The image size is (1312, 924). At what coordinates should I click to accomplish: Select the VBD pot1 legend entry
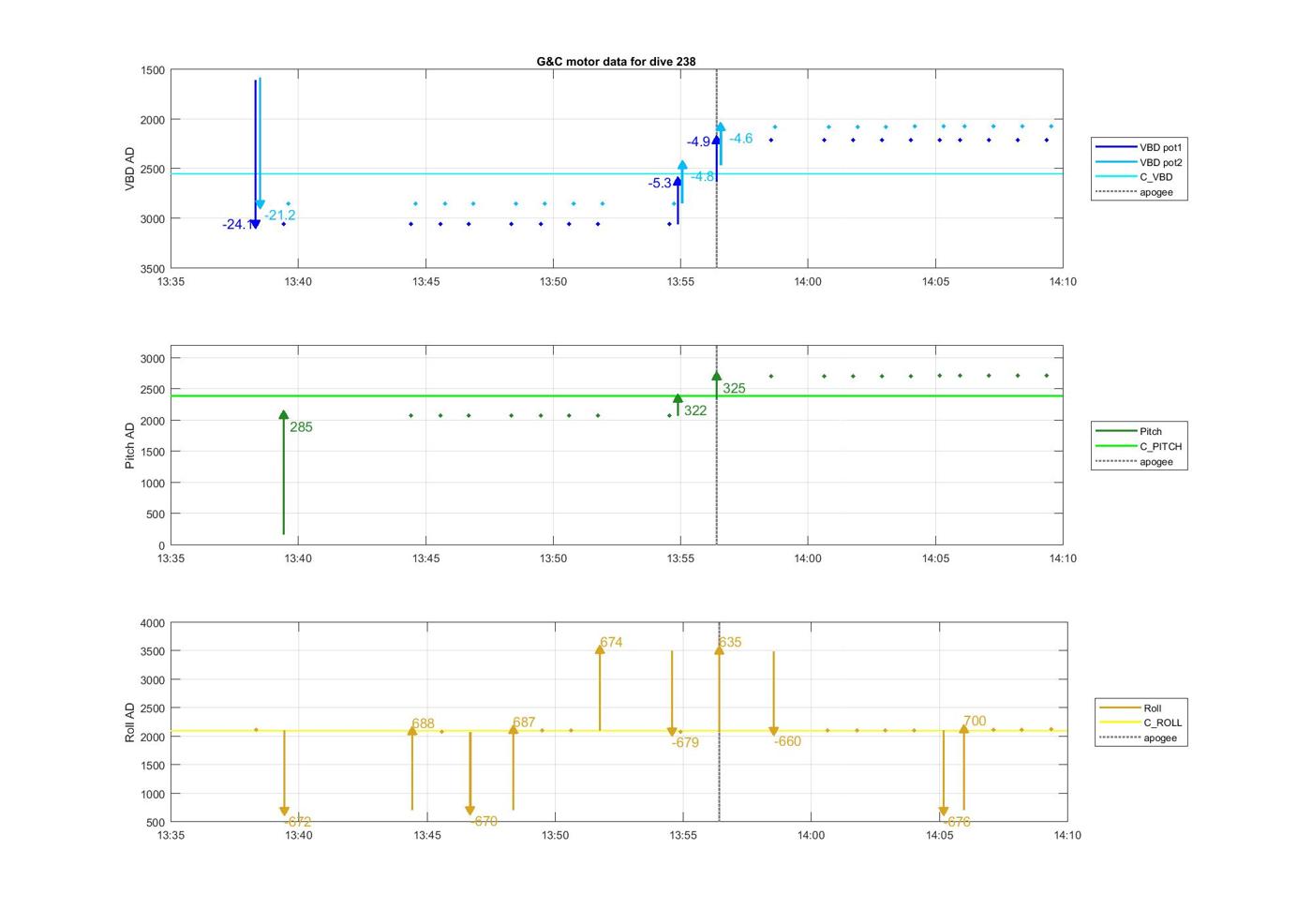tap(1139, 147)
